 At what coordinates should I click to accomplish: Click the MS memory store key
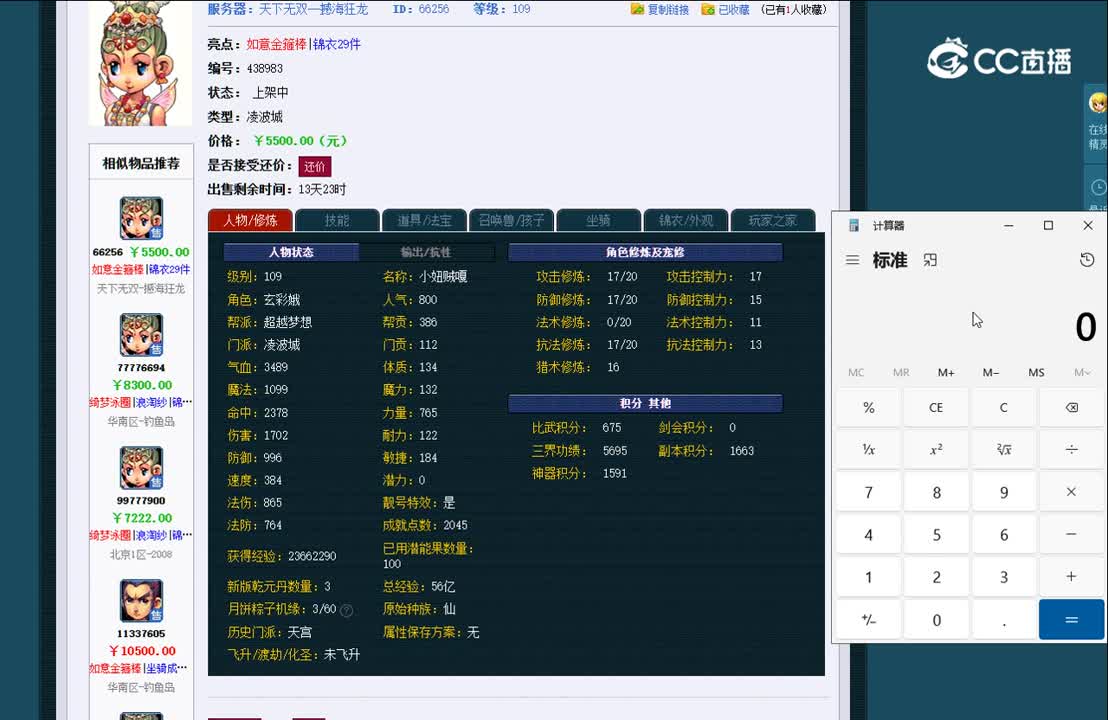point(1036,372)
